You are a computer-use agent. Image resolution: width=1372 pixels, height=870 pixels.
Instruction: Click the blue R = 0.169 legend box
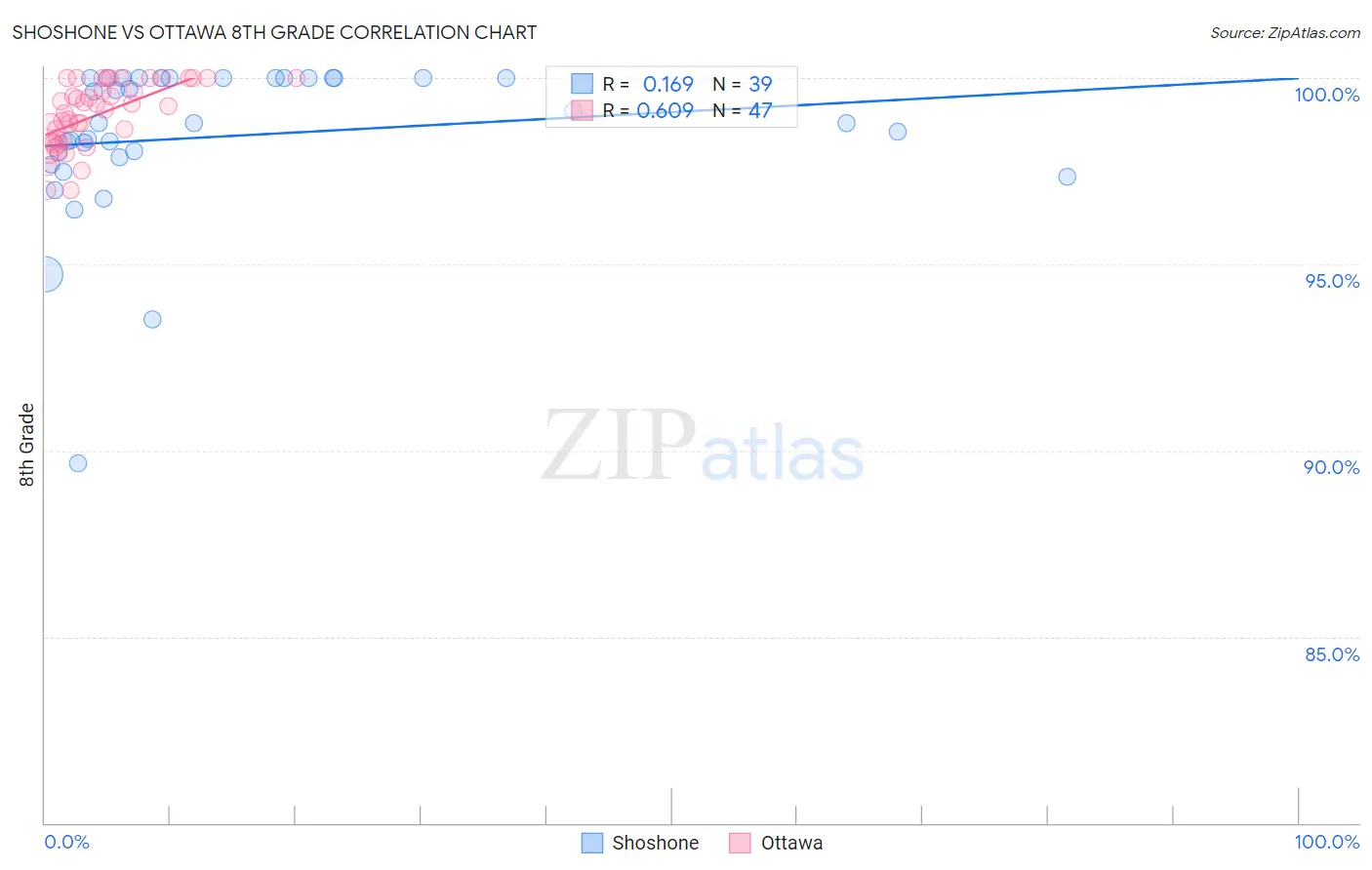[582, 84]
